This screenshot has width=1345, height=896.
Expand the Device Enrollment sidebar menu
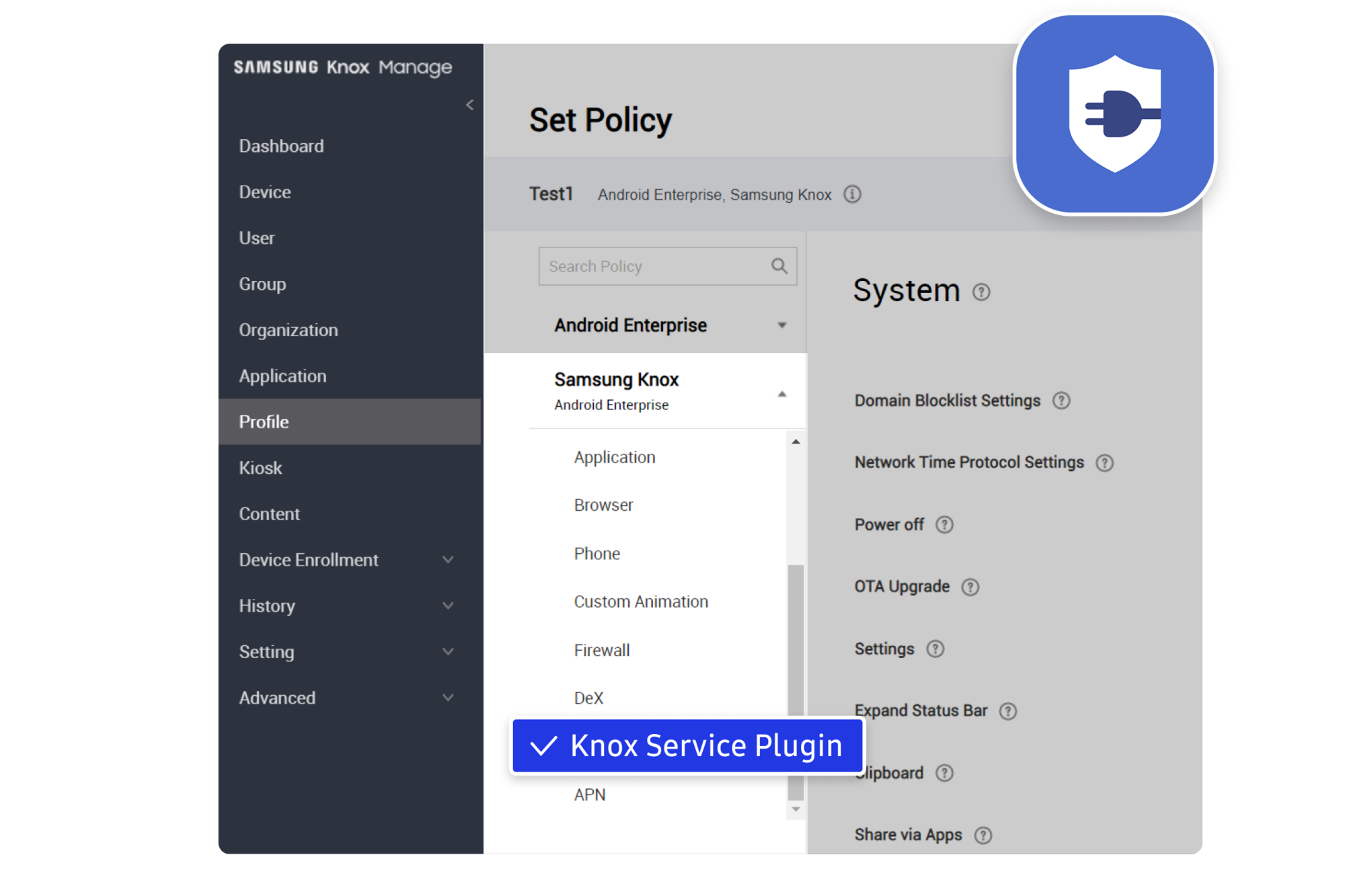tap(448, 560)
